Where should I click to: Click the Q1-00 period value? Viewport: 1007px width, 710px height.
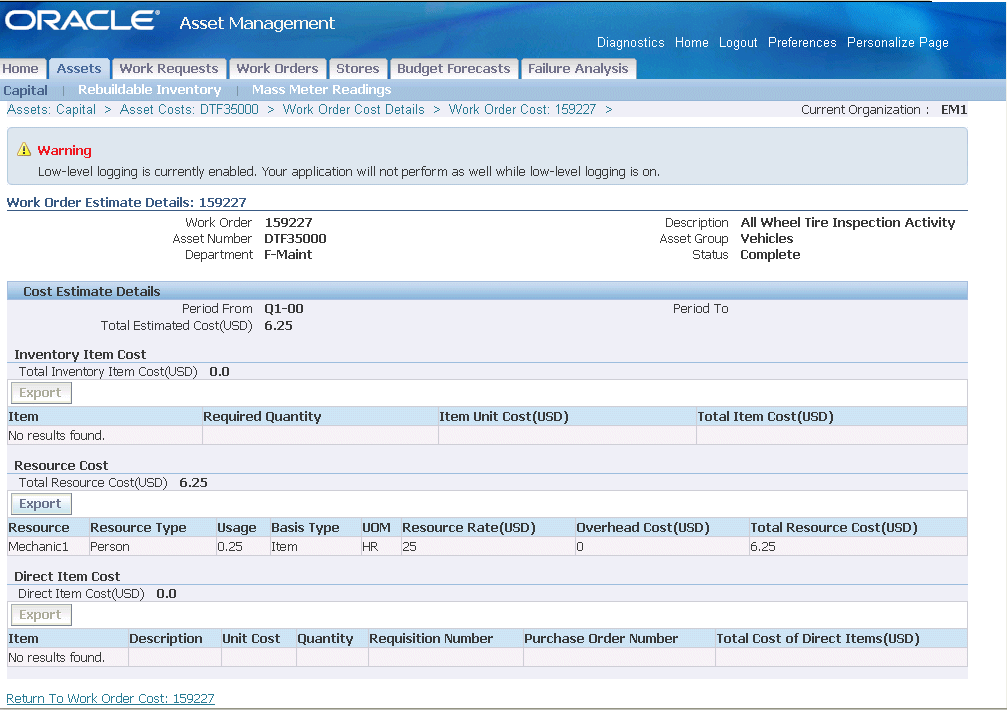pyautogui.click(x=284, y=309)
